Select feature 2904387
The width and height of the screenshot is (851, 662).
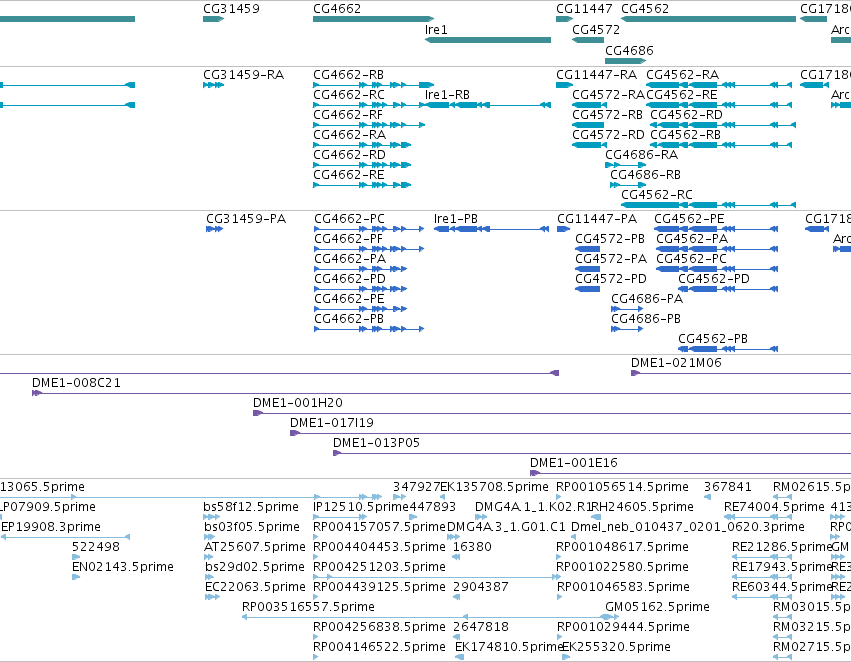pos(481,587)
